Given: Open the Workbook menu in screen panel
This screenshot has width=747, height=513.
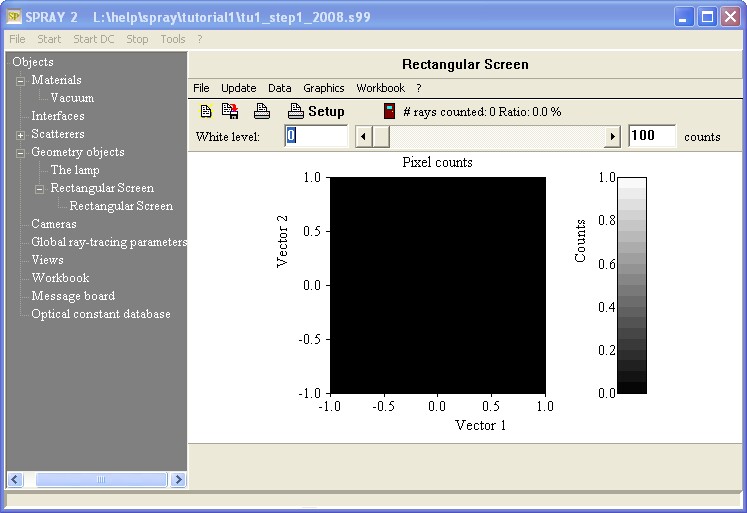Looking at the screenshot, I should coord(380,88).
